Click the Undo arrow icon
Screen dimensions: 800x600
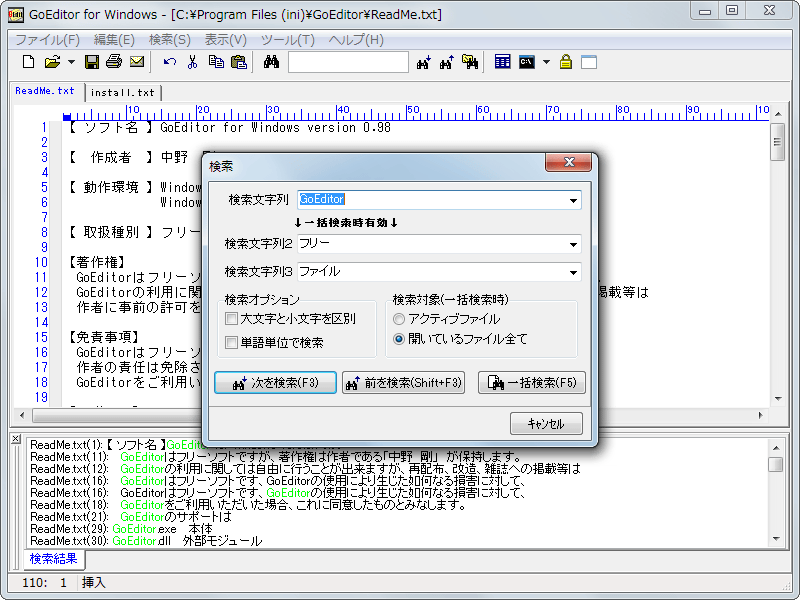[169, 62]
